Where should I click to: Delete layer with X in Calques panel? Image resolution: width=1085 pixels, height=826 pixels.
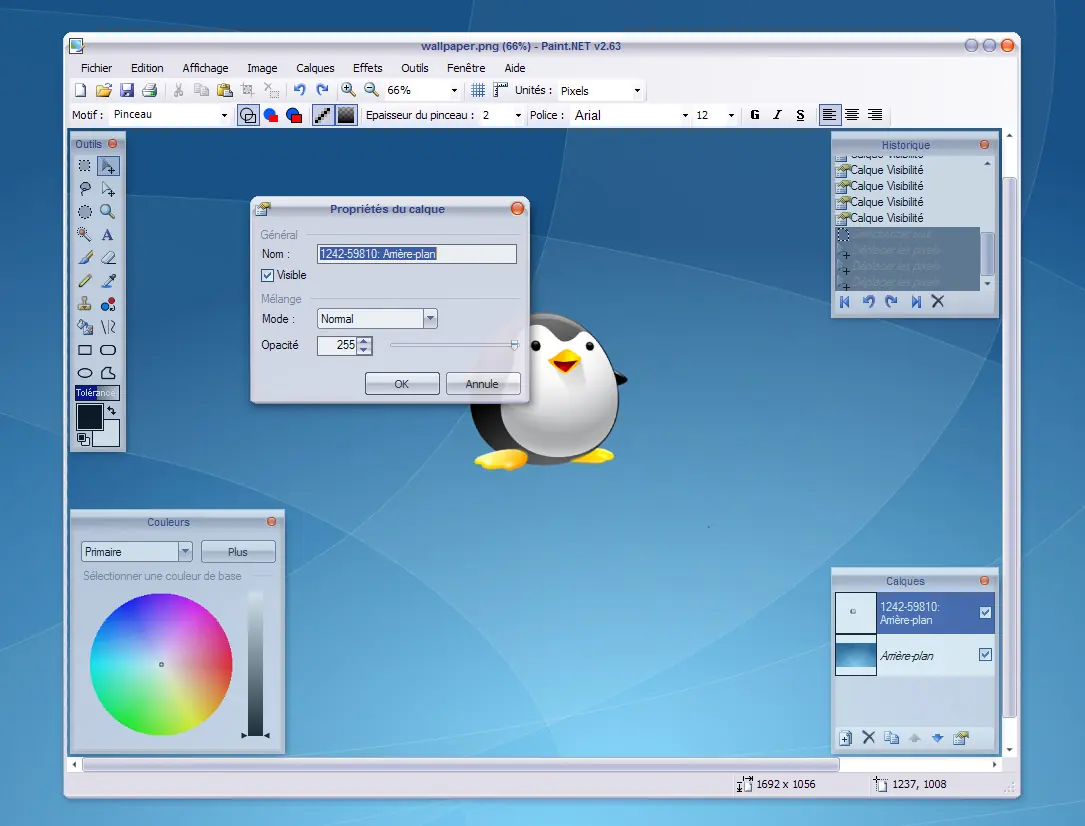click(868, 737)
